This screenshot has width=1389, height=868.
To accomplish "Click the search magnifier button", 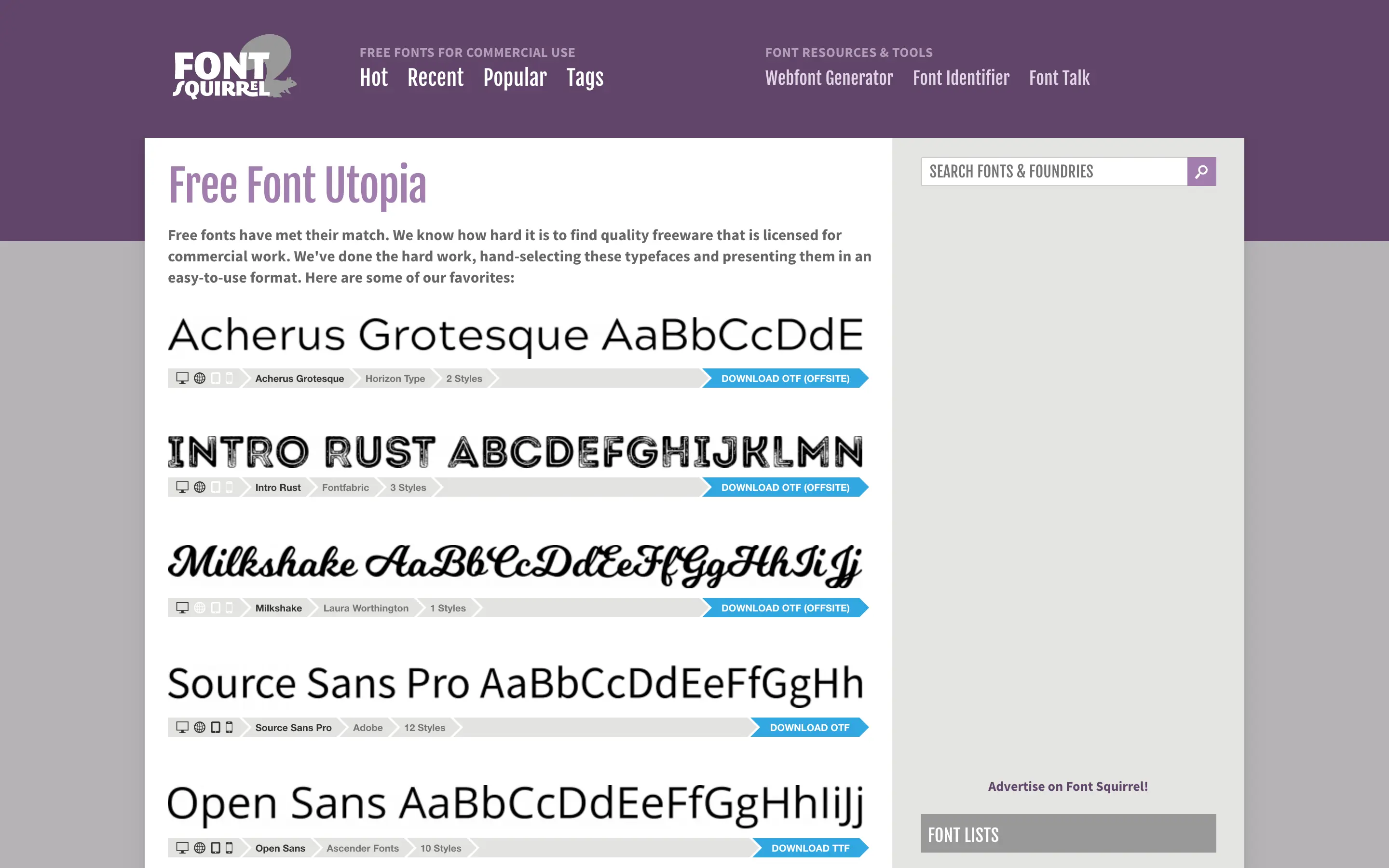I will click(x=1201, y=172).
